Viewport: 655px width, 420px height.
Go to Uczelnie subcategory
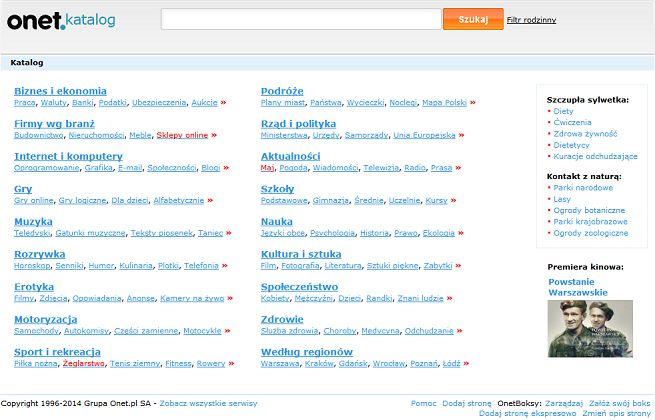pos(404,200)
